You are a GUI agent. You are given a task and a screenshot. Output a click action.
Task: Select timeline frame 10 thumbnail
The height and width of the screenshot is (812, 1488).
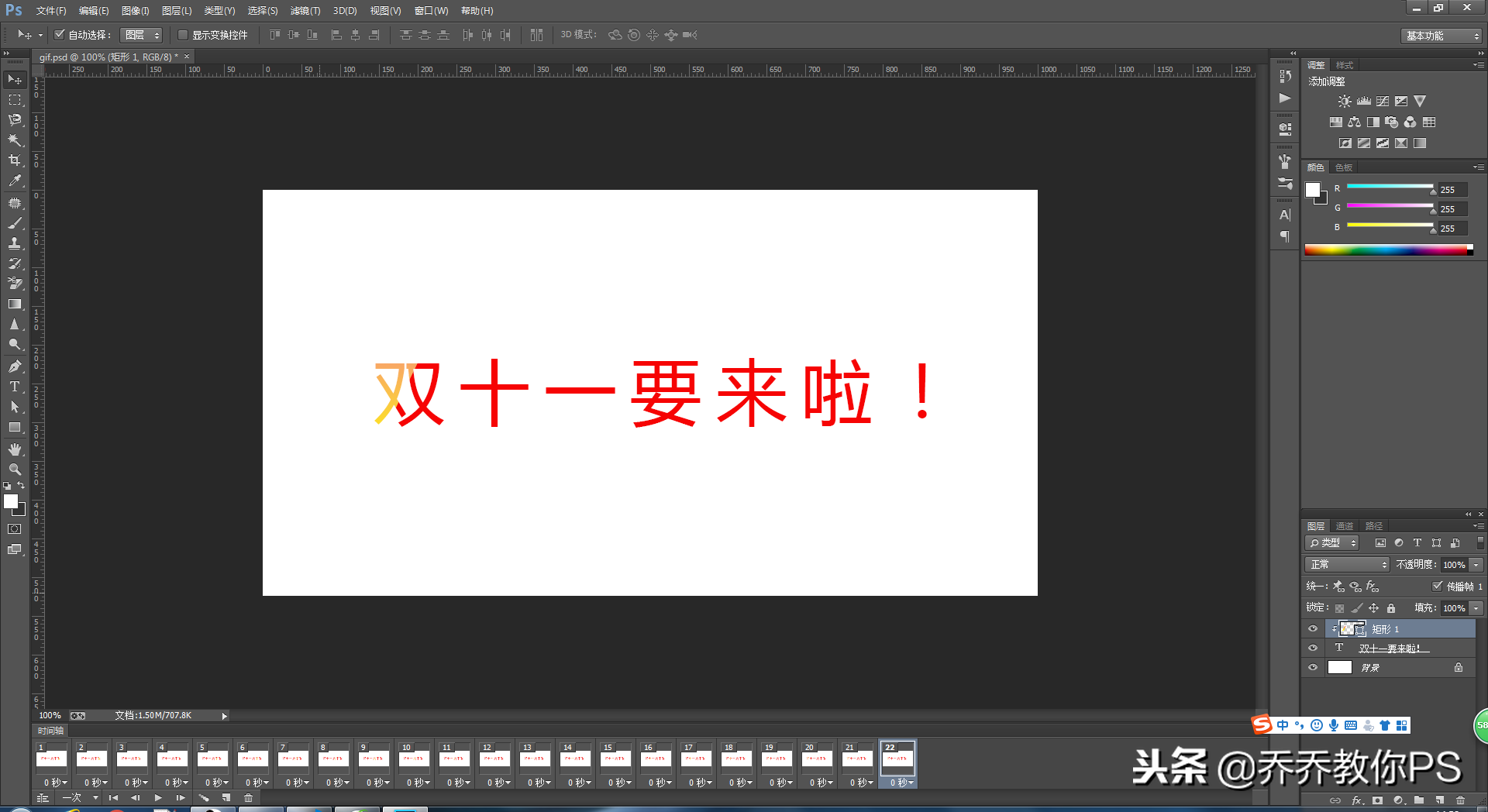click(x=414, y=758)
